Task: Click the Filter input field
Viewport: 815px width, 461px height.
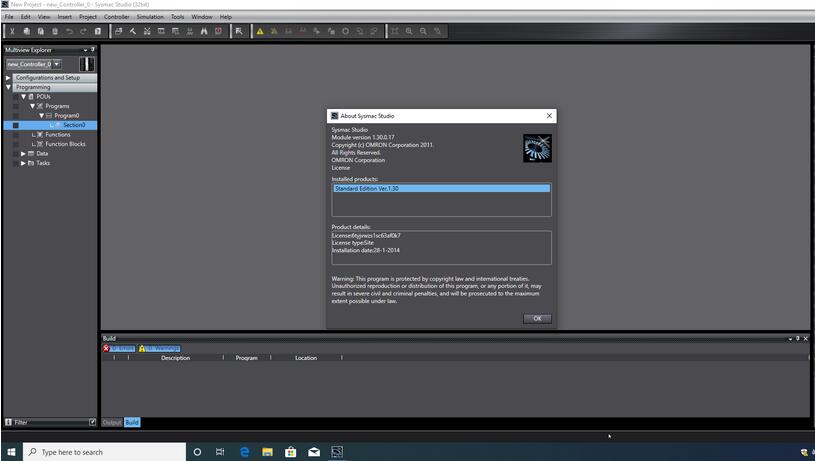Action: pos(50,422)
